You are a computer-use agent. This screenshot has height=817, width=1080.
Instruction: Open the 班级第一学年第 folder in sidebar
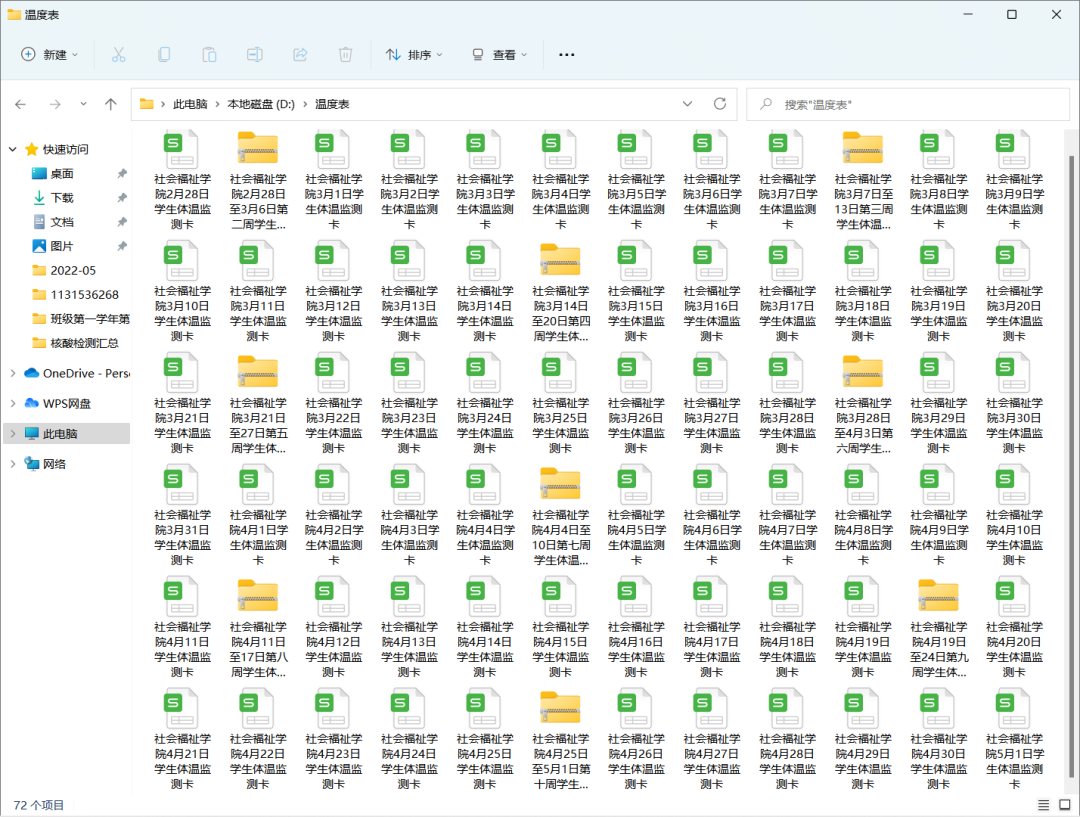[90, 318]
